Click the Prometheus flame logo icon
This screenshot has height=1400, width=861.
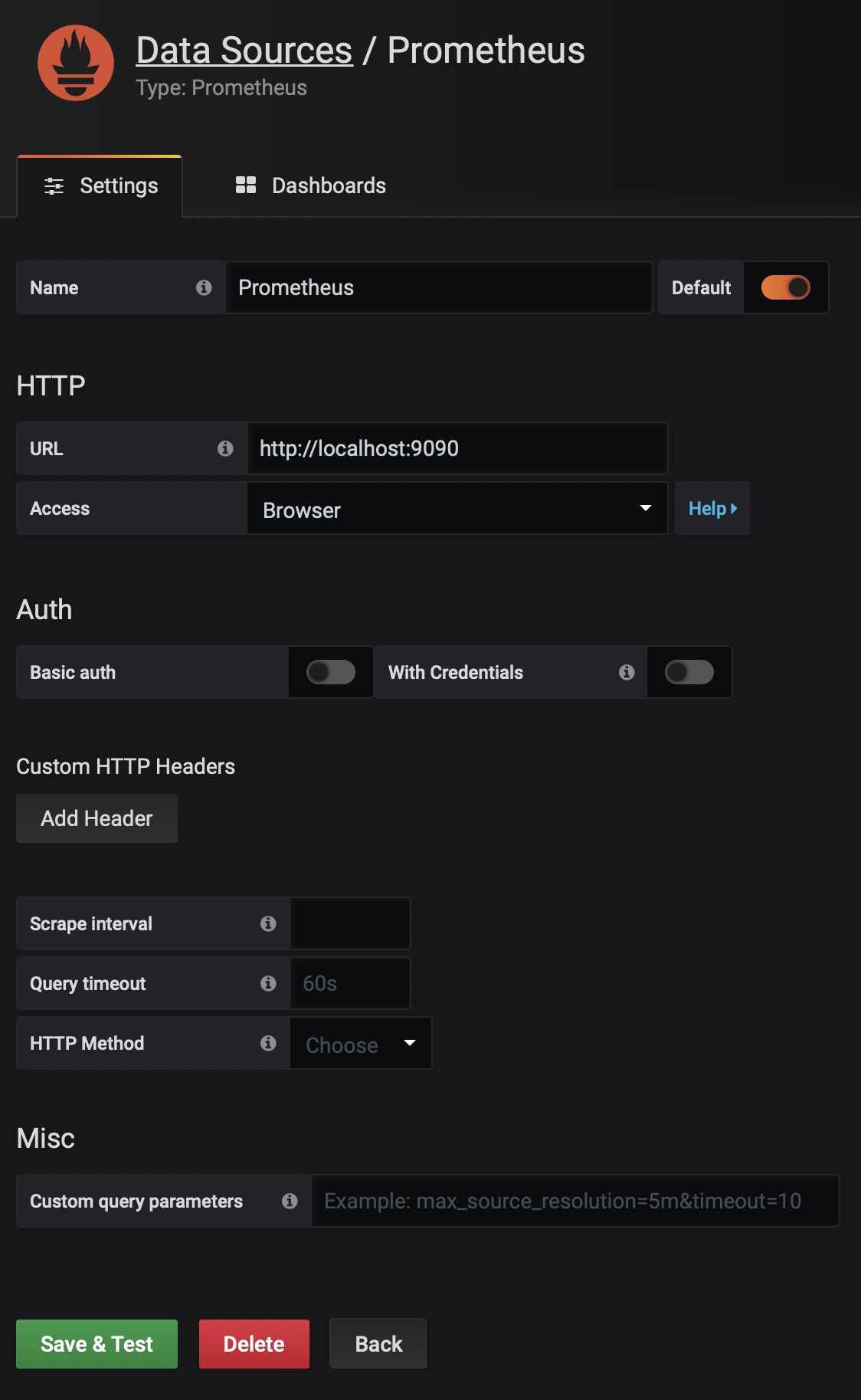coord(76,63)
